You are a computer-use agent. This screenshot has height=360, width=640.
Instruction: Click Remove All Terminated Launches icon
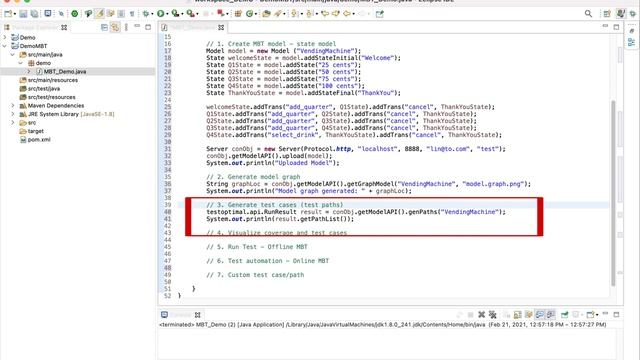click(x=493, y=314)
